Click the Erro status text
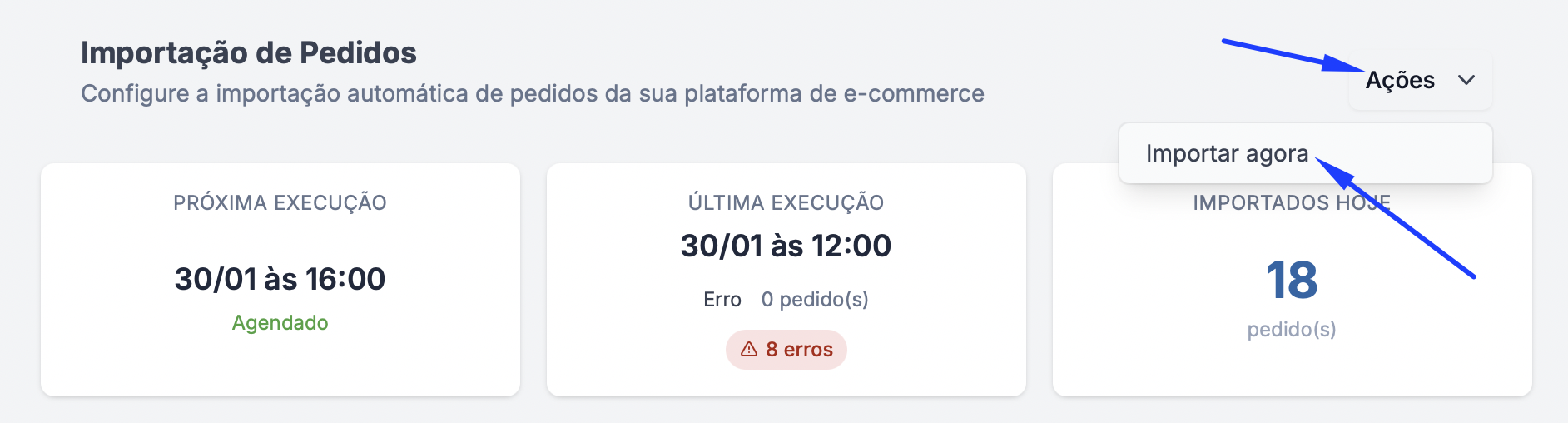Image resolution: width=1568 pixels, height=423 pixels. click(722, 300)
